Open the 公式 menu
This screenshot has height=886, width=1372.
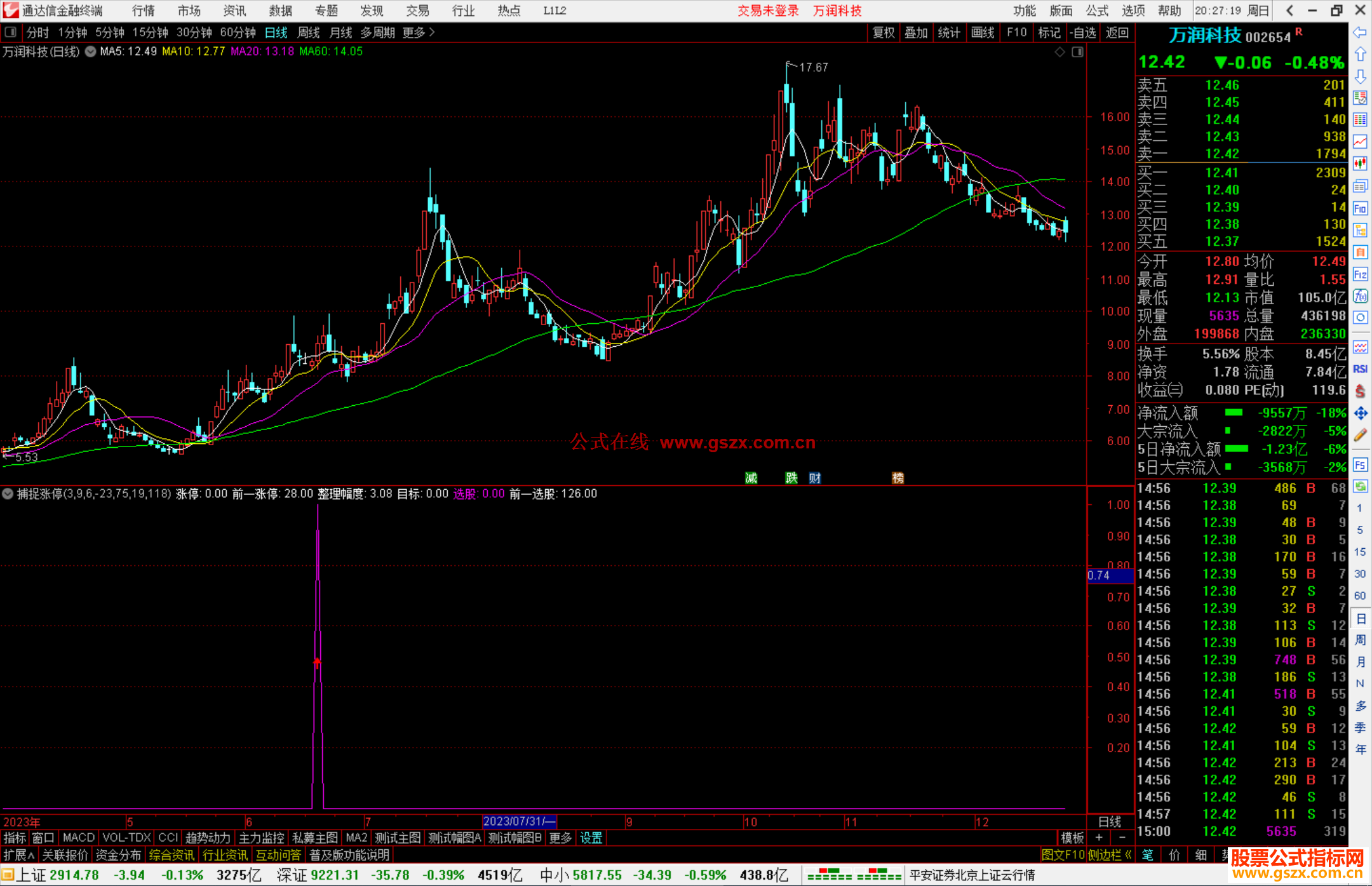(x=1097, y=11)
